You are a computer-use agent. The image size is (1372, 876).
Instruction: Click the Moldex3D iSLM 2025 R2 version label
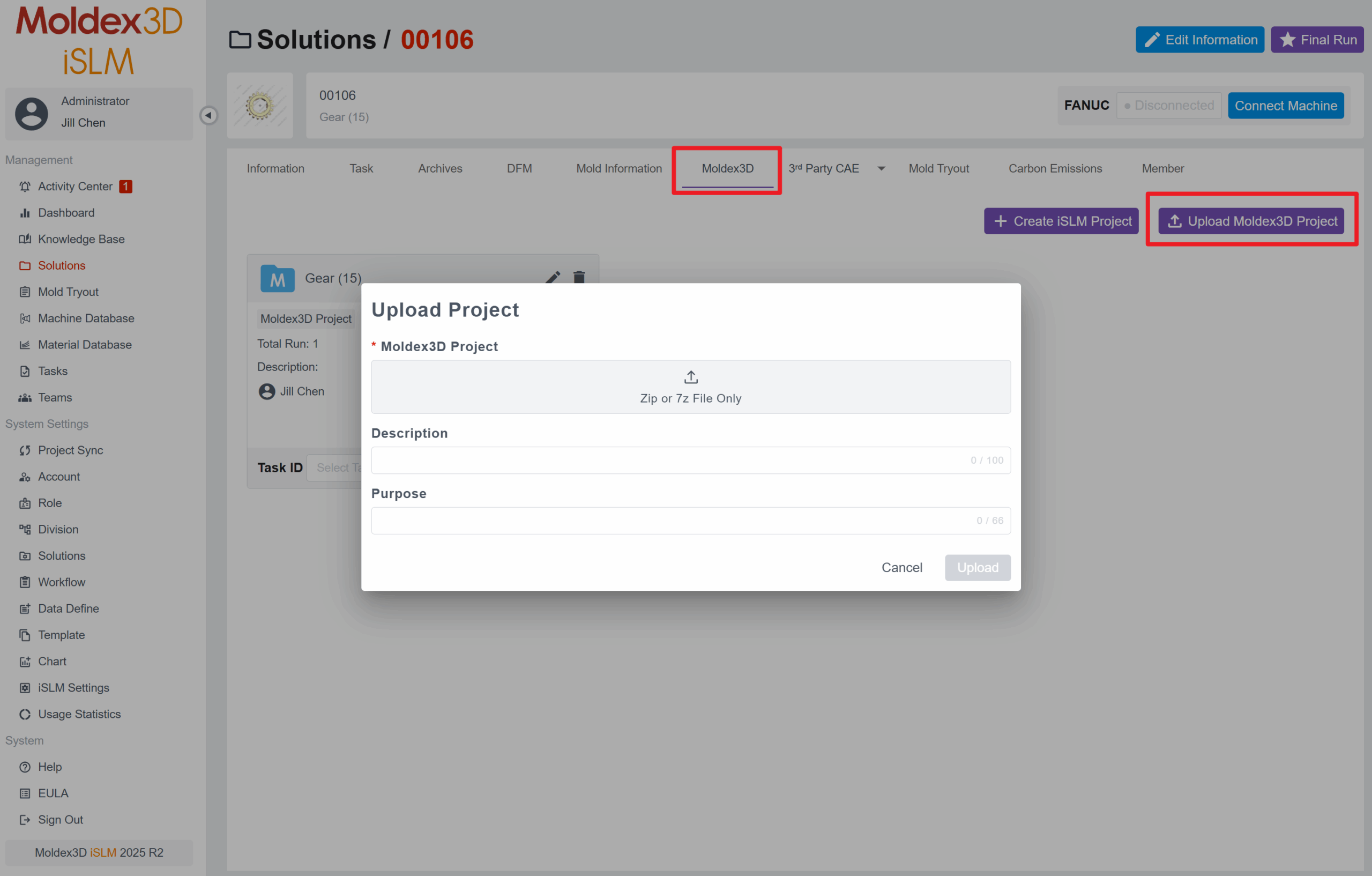(99, 852)
